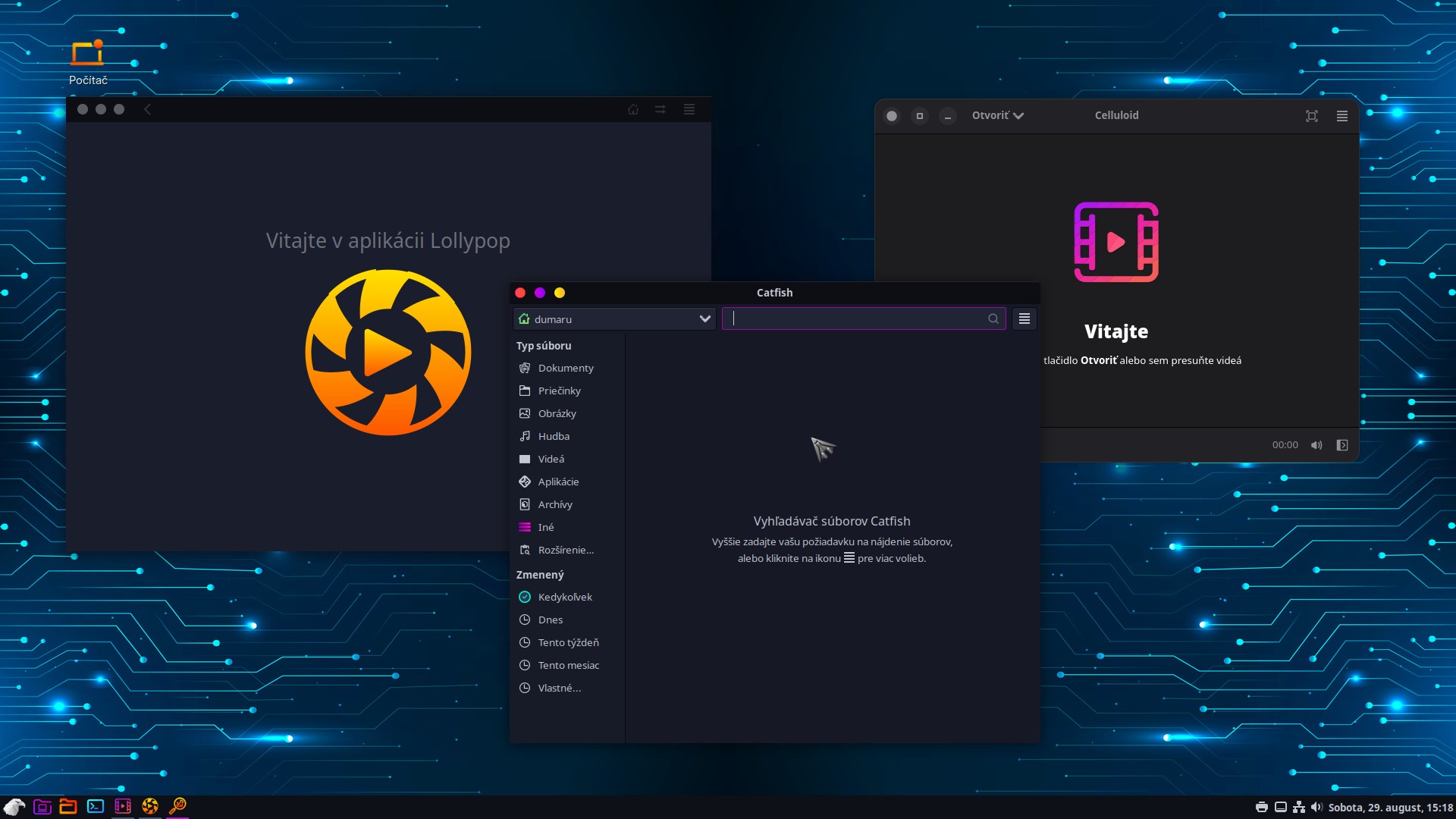Go back in Lollypop with the arrow
The image size is (1456, 819).
[x=148, y=109]
